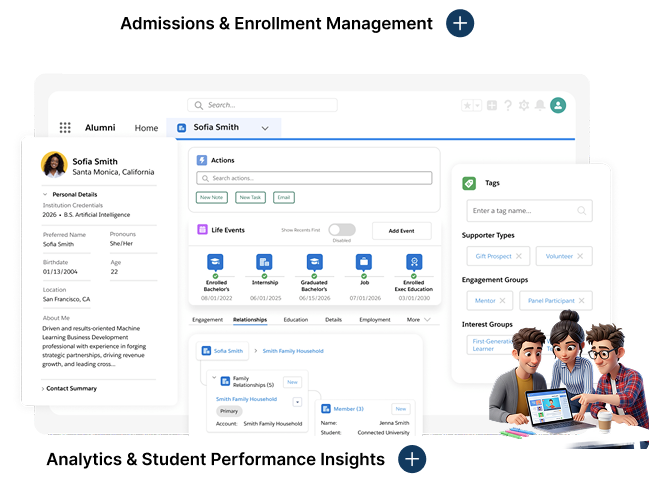
Task: Expand Analytics & Student Performance Insights plus button
Action: tap(412, 459)
